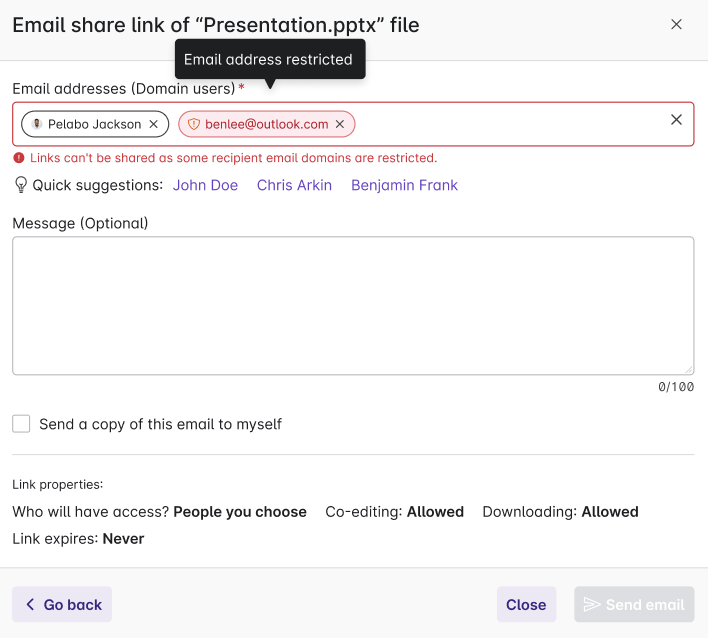The width and height of the screenshot is (708, 638).
Task: Add John Doe from quick suggestions
Action: (x=205, y=185)
